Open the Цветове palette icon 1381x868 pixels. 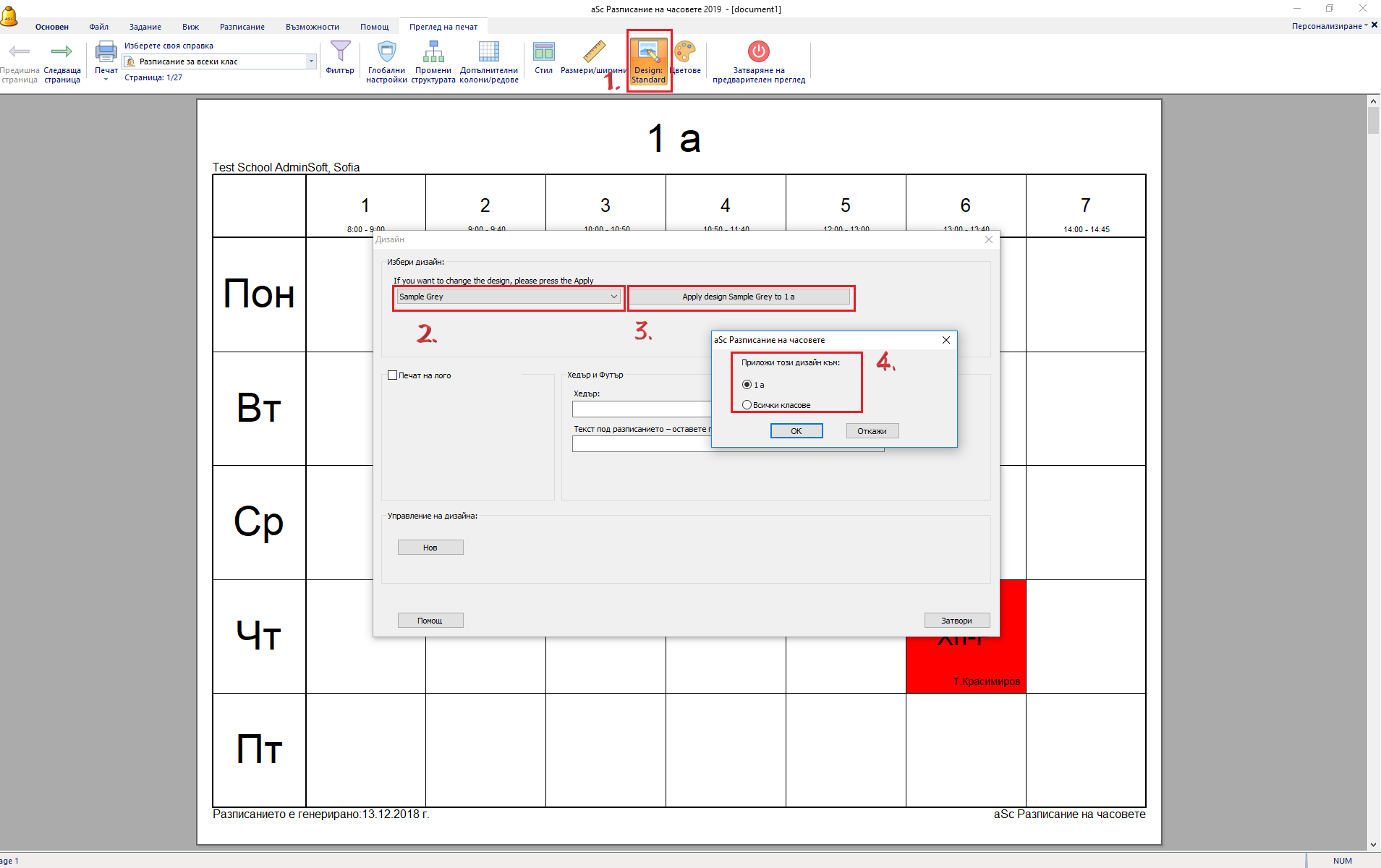point(685,53)
